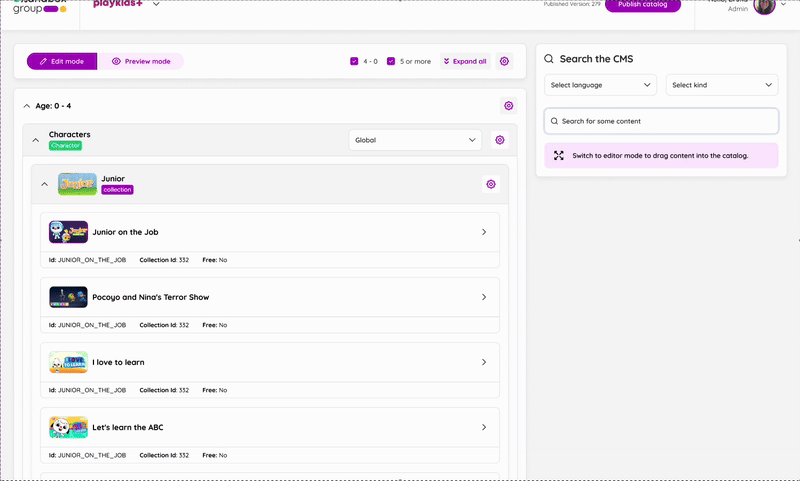Click Pocoyo and Nina's Terror Show thumbnail
Viewport: 800px width, 481px height.
[x=68, y=297]
